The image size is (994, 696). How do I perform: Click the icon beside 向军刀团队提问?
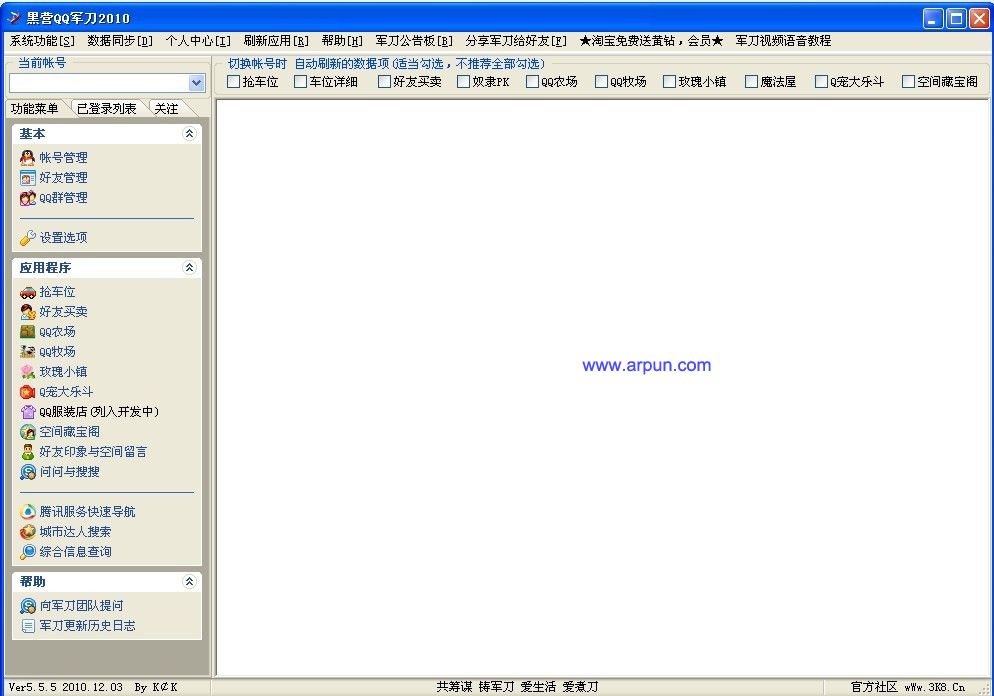pyautogui.click(x=27, y=606)
